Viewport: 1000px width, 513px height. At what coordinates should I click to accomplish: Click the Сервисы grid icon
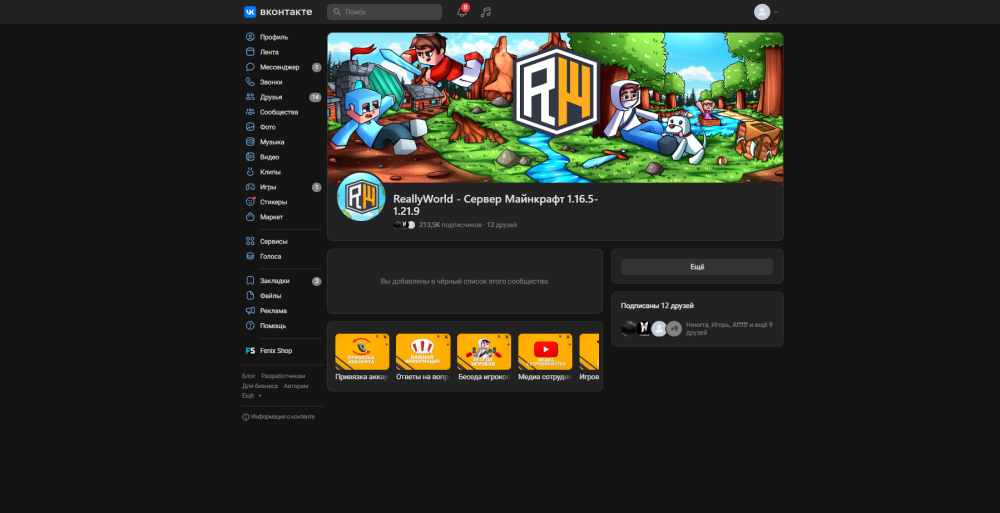pyautogui.click(x=250, y=241)
